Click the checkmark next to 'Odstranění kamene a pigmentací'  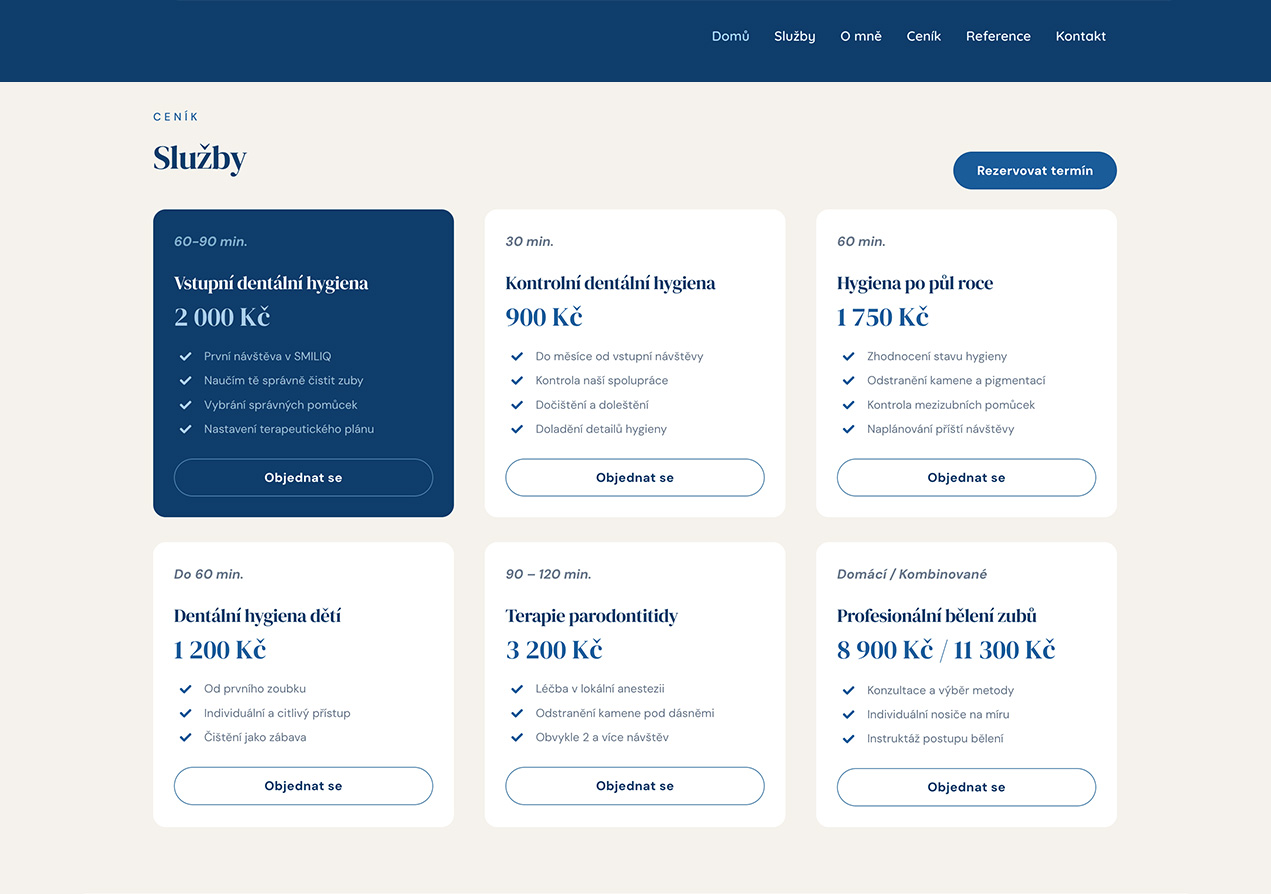tap(848, 380)
